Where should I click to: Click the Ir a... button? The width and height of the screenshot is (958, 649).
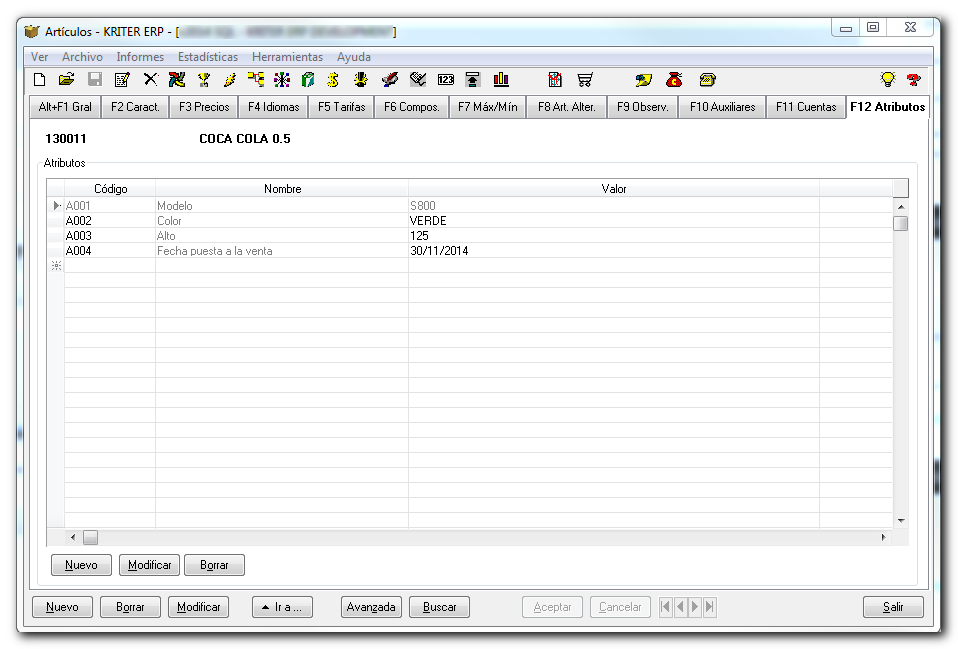coord(282,607)
